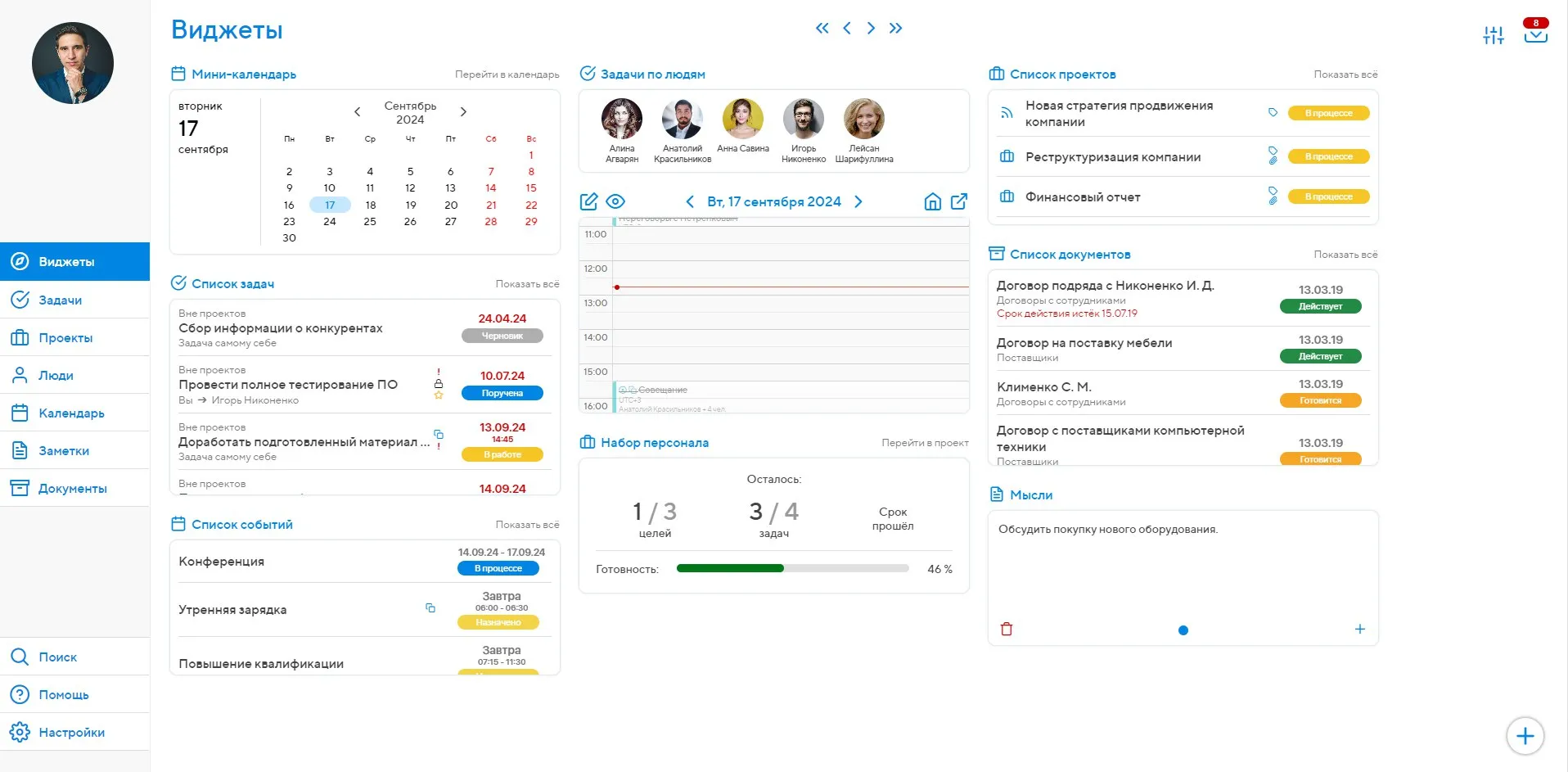Open the messages envelope with badge 8
This screenshot has height=772, width=1568.
point(1536,37)
